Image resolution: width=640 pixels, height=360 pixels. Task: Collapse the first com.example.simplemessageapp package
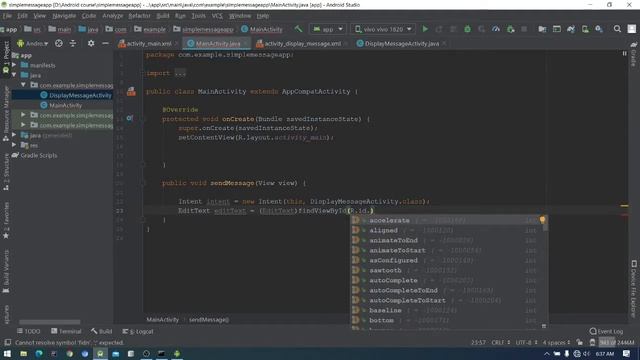[23, 85]
